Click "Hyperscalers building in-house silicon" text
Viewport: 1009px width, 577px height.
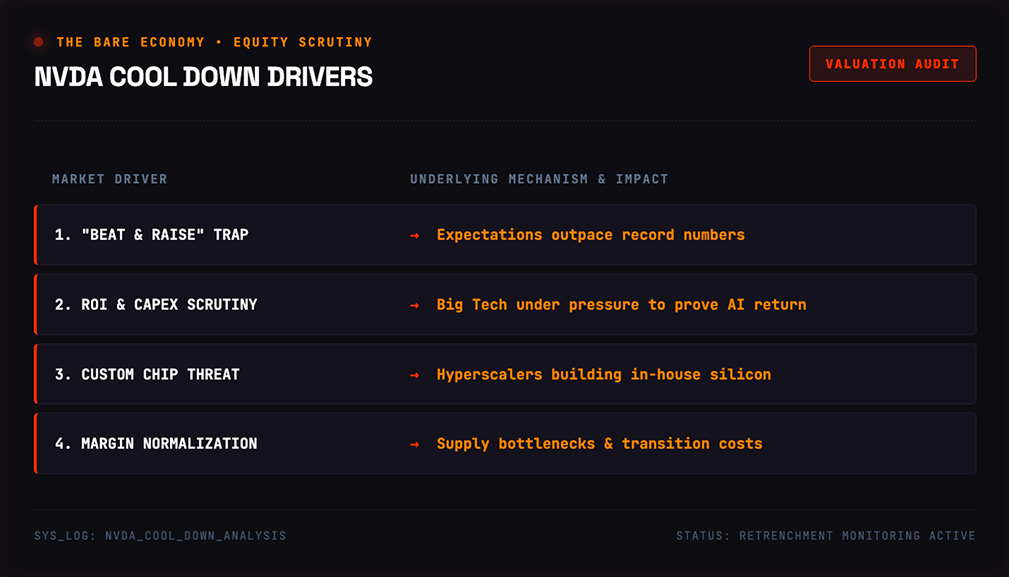click(x=604, y=374)
